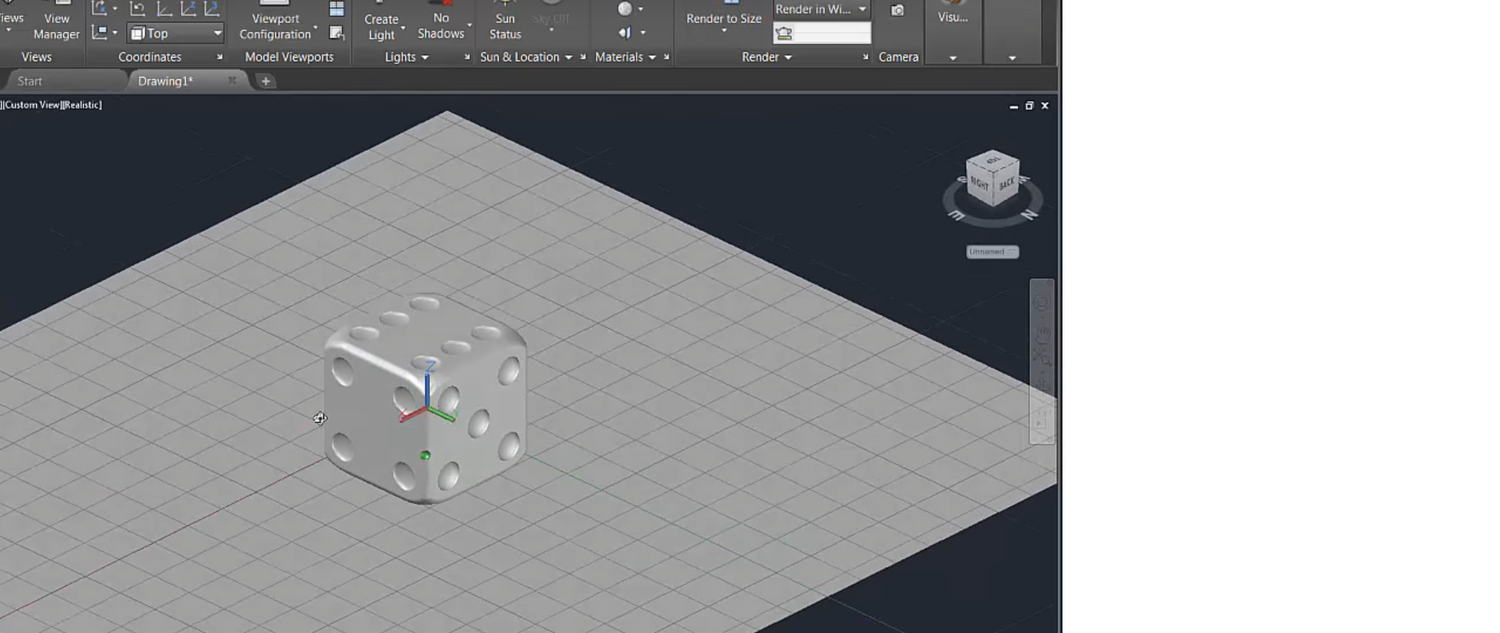Image resolution: width=1500 pixels, height=633 pixels.
Task: Restore the drawing viewport window
Action: (1029, 105)
